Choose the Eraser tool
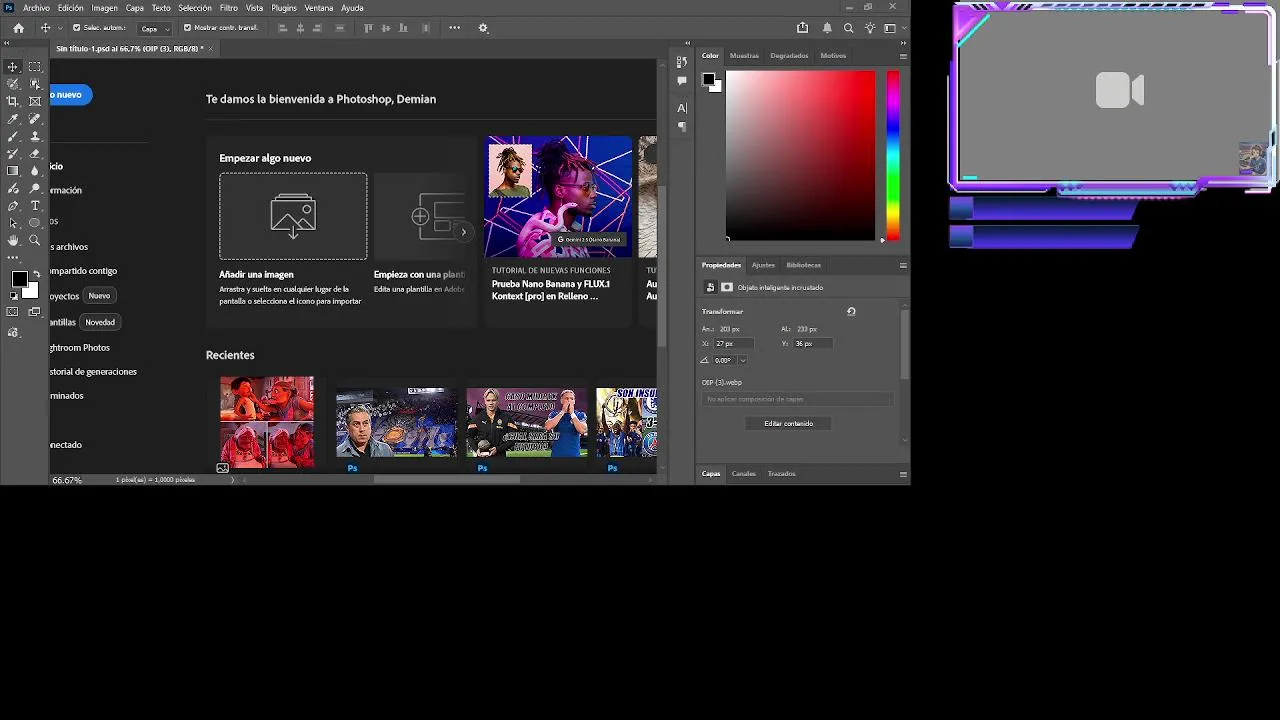 click(x=35, y=154)
